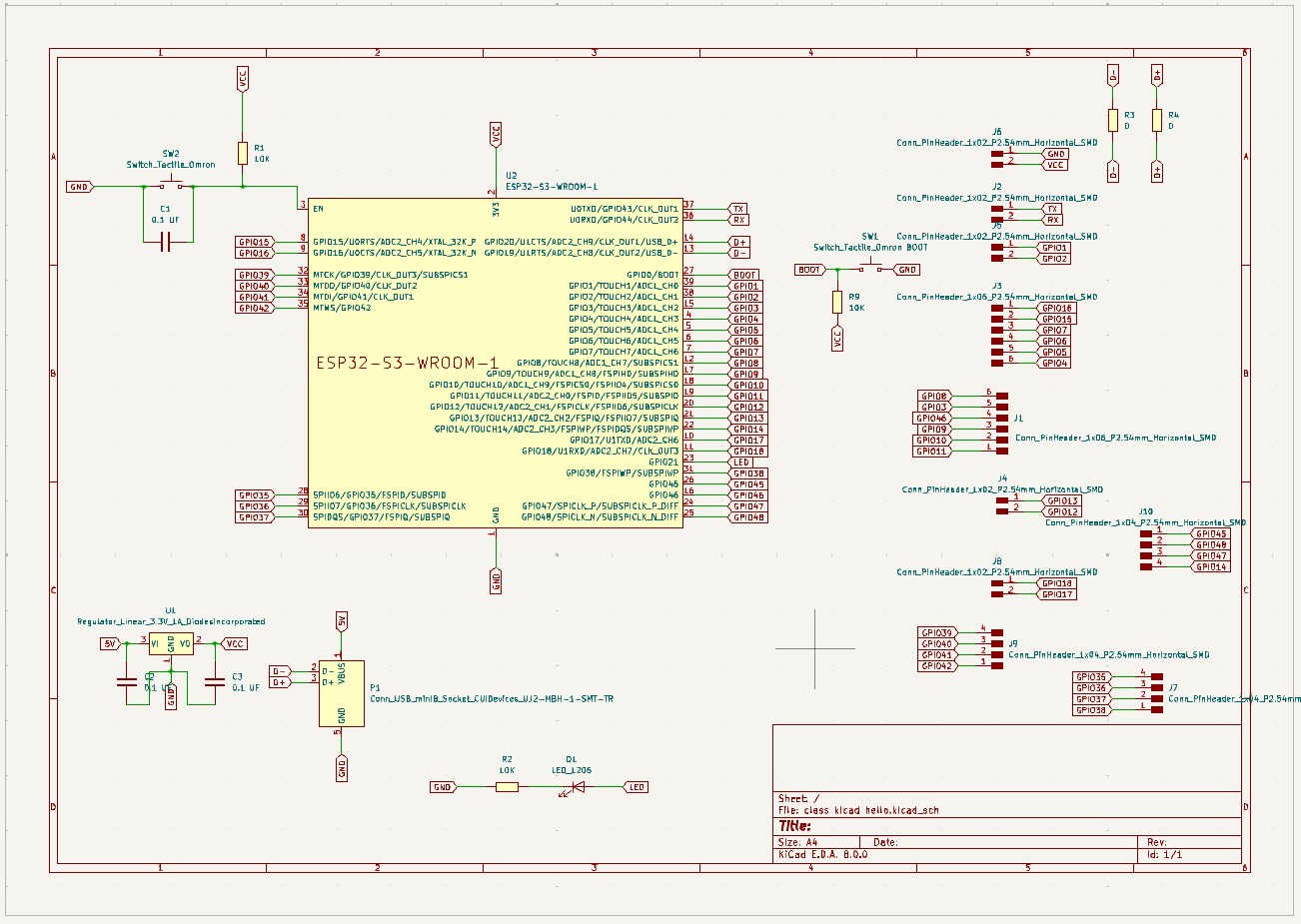Click the 5V label above USB connector P1

click(x=342, y=621)
